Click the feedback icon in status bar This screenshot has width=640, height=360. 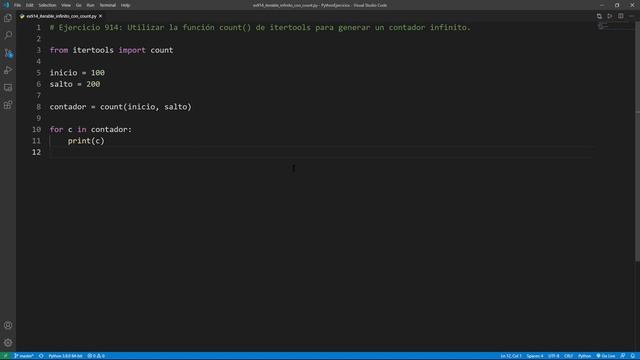(623, 356)
